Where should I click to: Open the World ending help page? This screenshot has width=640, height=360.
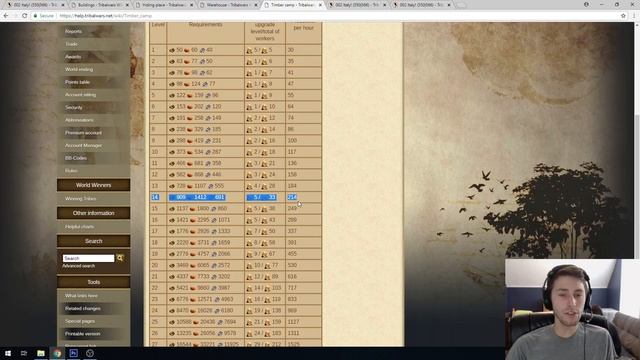click(x=79, y=69)
